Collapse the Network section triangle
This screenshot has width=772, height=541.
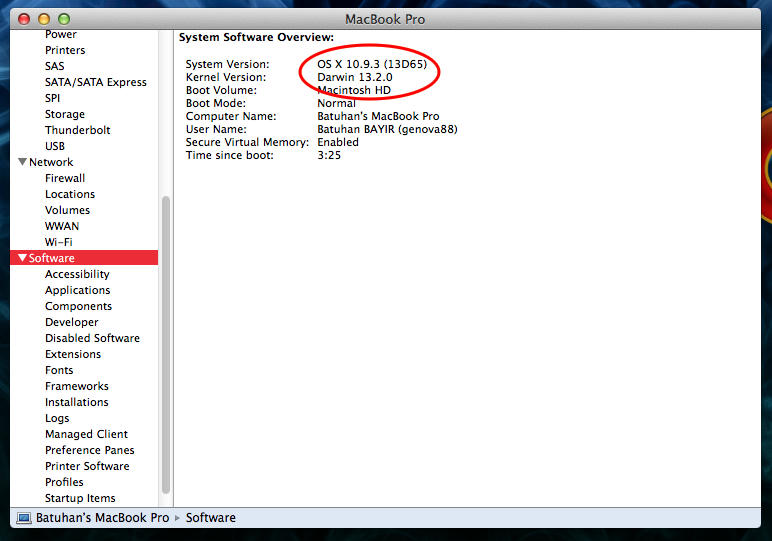pyautogui.click(x=22, y=162)
